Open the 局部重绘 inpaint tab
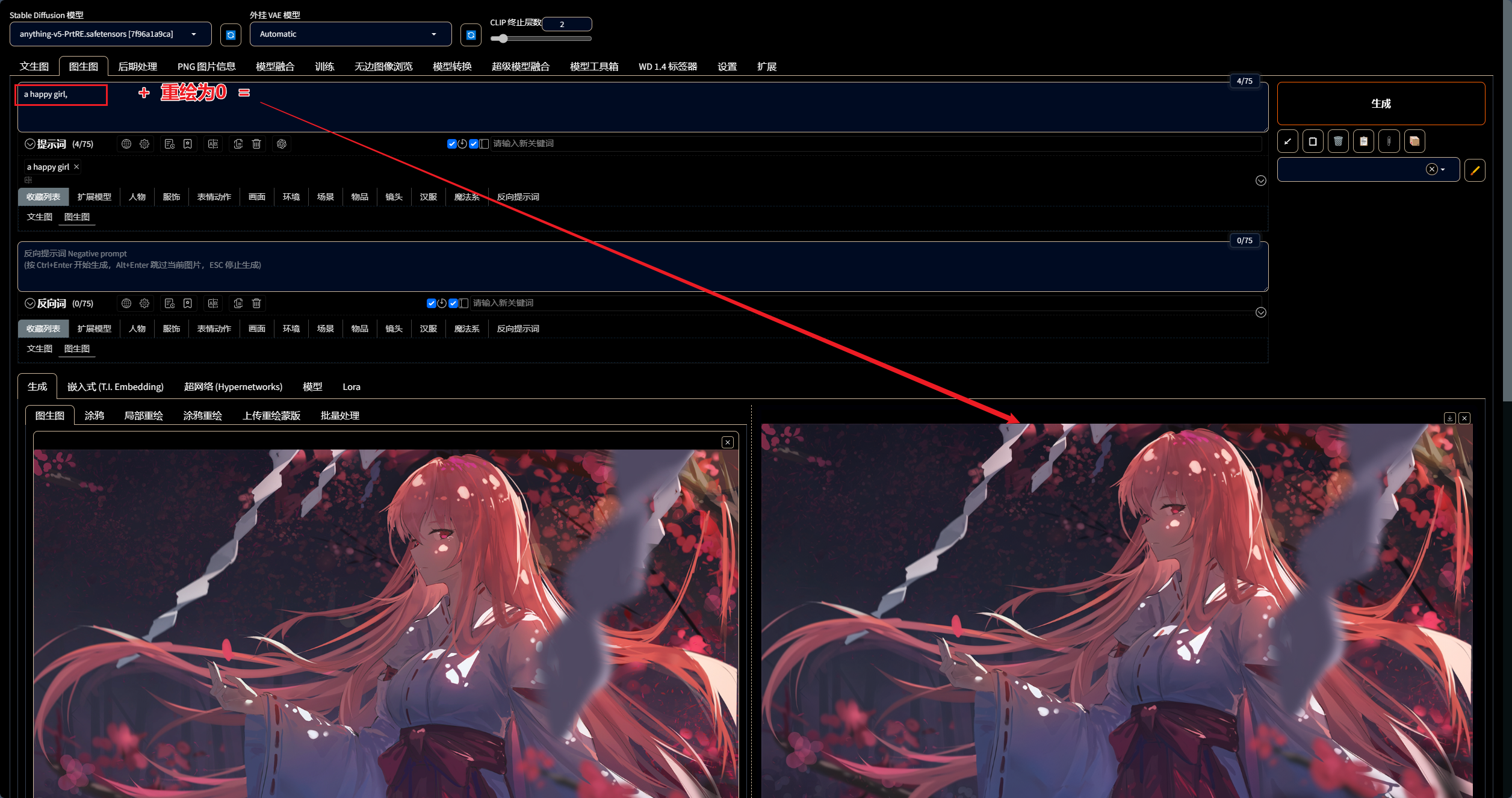The height and width of the screenshot is (798, 1512). tap(143, 415)
